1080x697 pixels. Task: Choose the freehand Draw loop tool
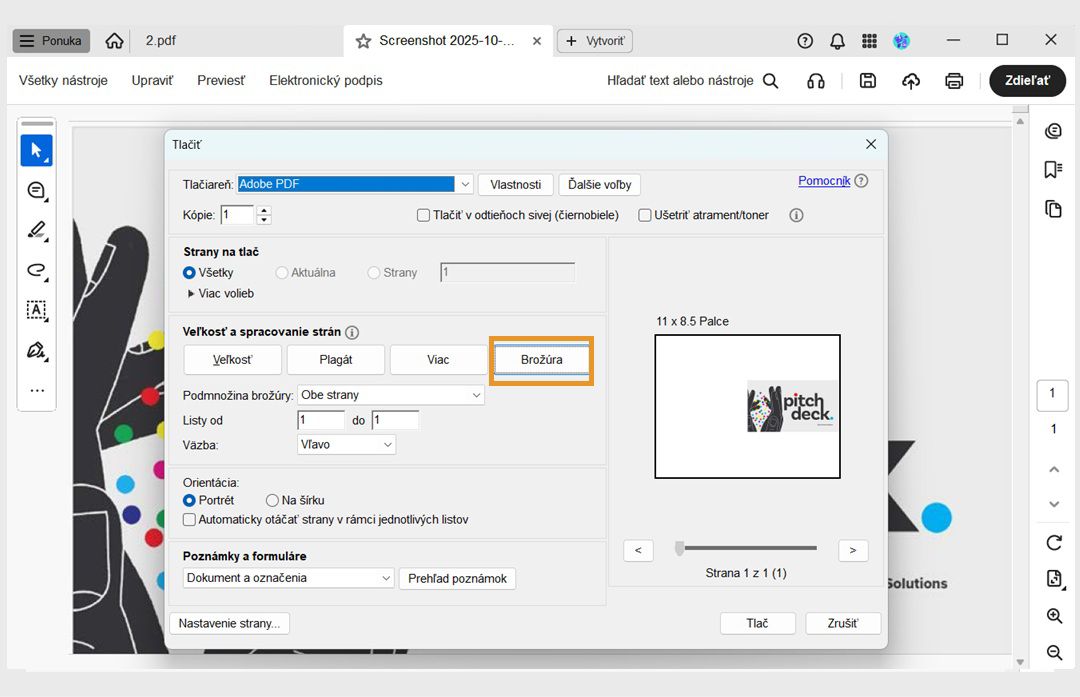click(37, 270)
